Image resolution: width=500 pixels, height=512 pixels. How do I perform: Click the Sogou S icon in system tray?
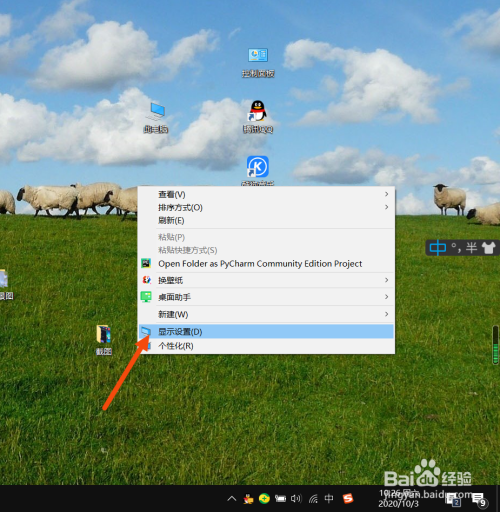pyautogui.click(x=348, y=498)
